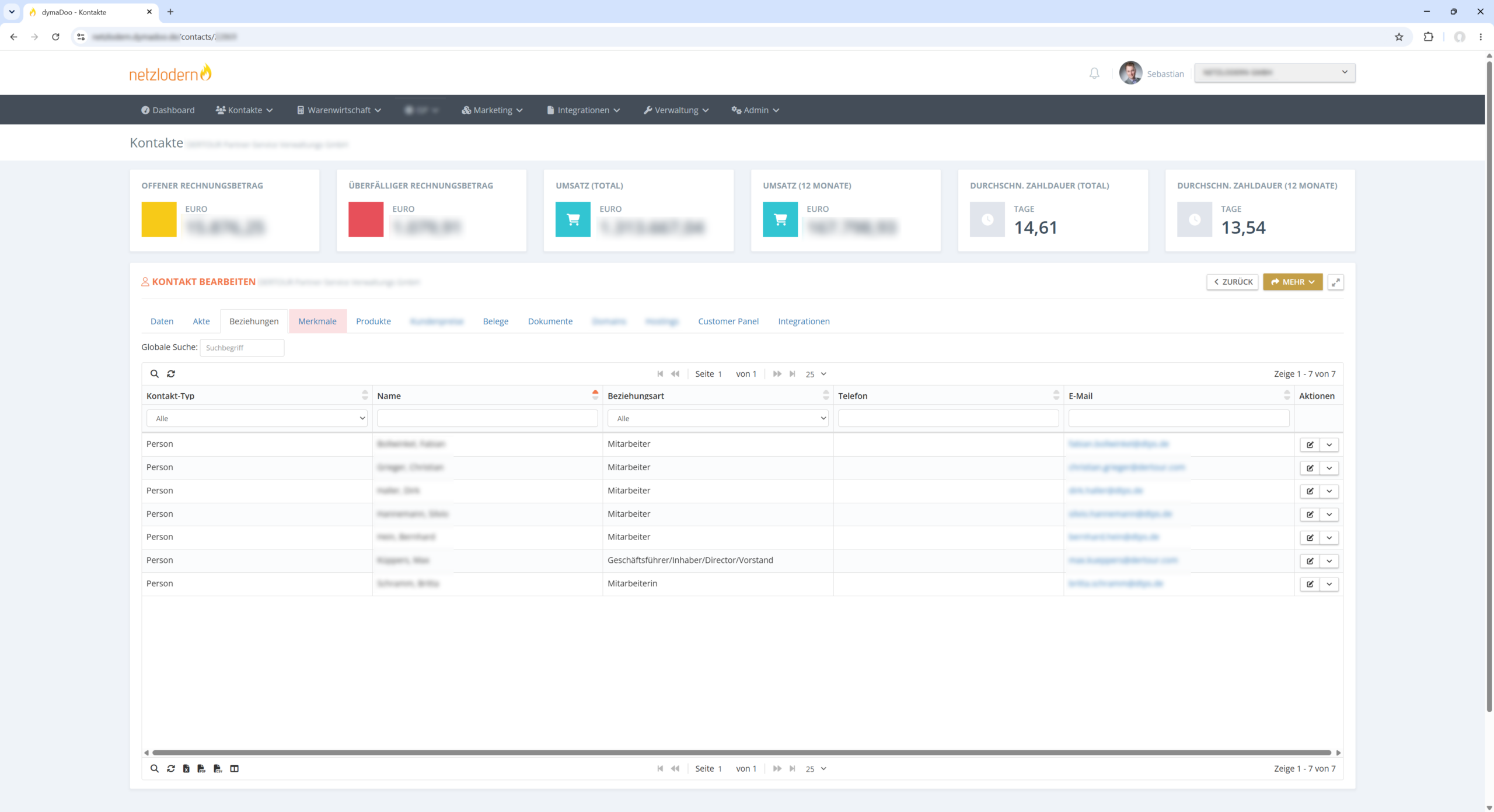
Task: Edit the Mitarbeiterin row
Action: tap(1310, 584)
